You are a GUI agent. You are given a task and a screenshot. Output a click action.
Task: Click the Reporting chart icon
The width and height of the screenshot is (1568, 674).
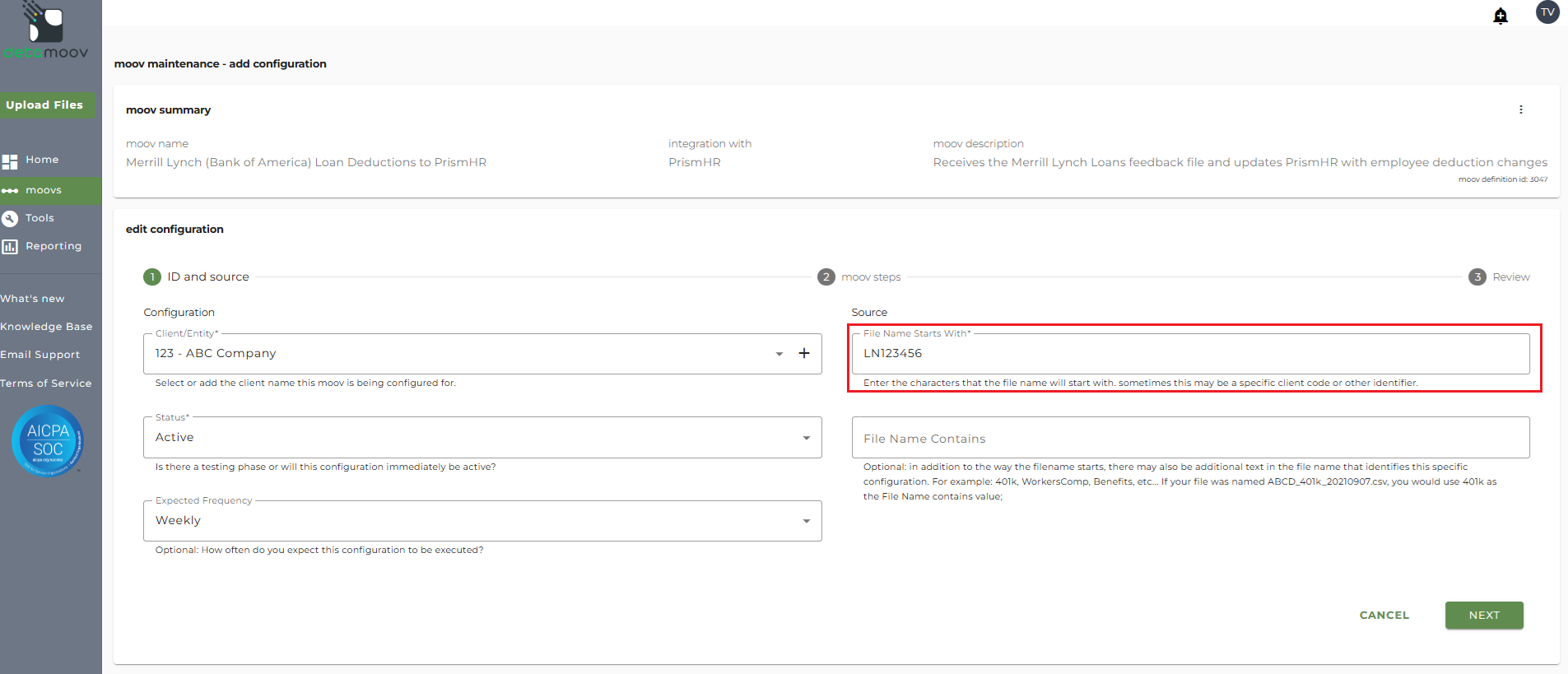pyautogui.click(x=10, y=247)
